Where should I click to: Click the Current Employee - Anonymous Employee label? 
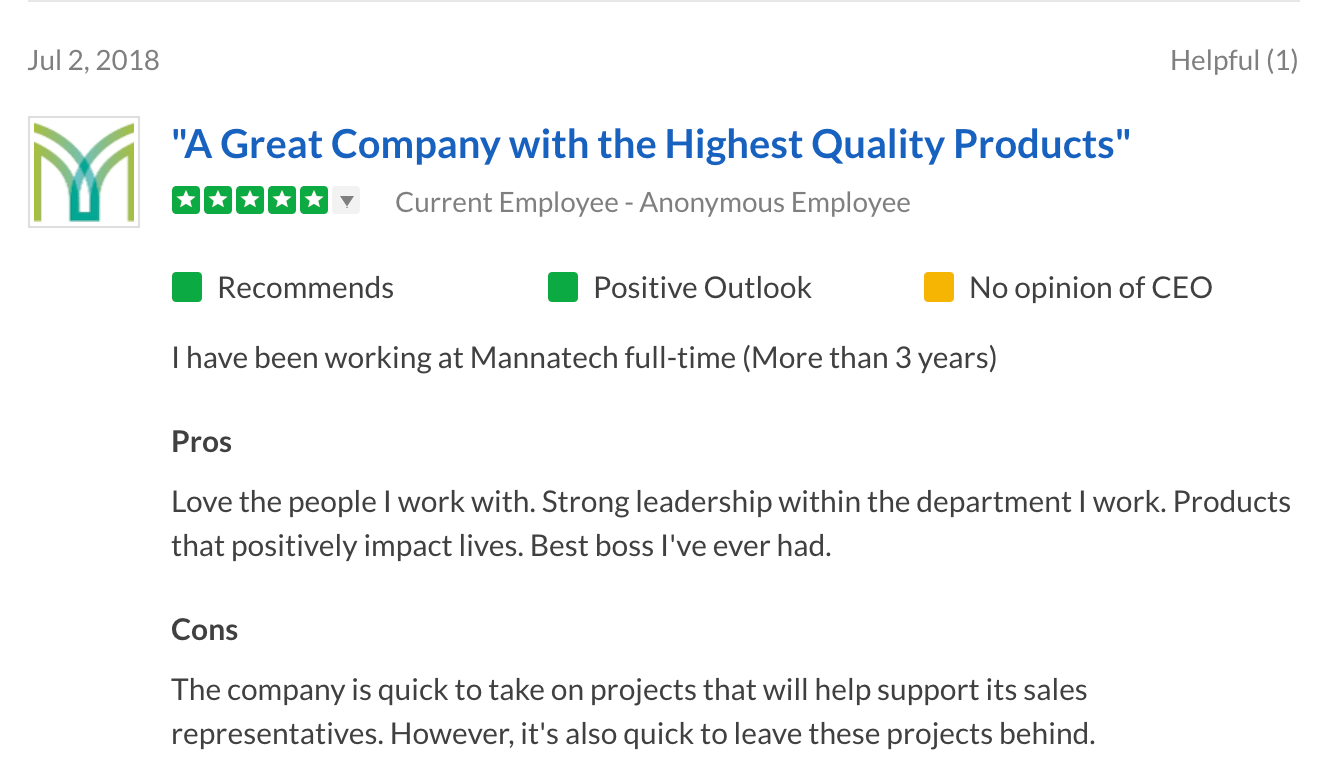click(x=653, y=202)
